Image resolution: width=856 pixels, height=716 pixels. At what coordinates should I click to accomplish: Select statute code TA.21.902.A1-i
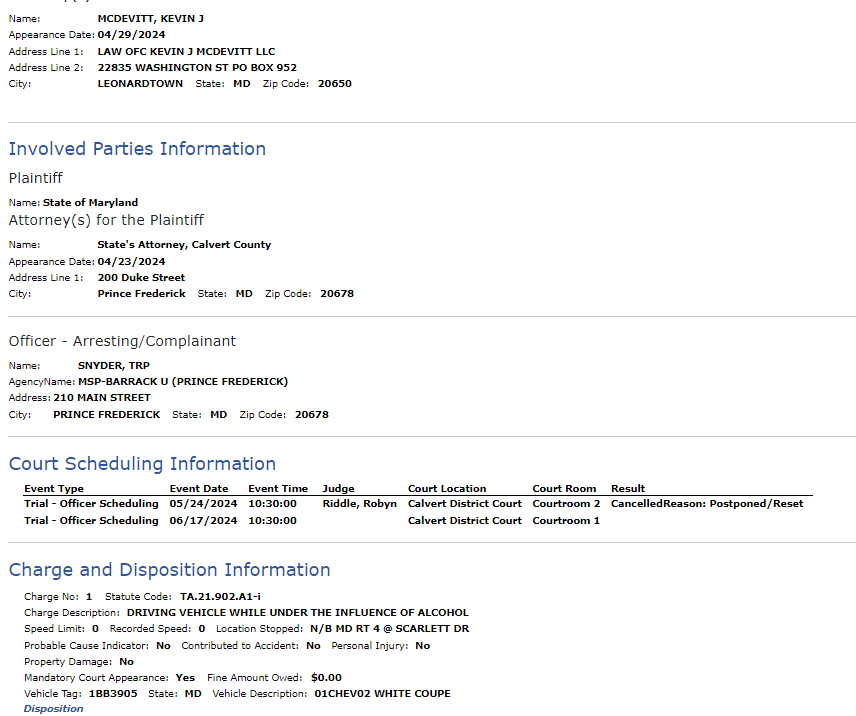point(221,596)
